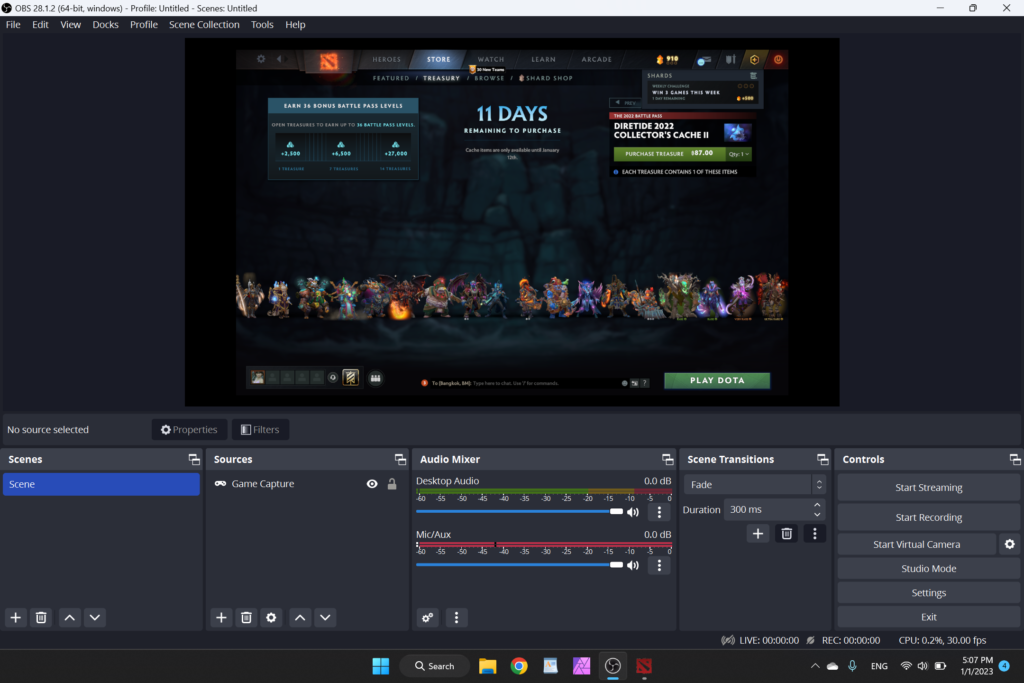The width and height of the screenshot is (1024, 683).
Task: Move scene up with arrow icon
Action: (x=70, y=617)
